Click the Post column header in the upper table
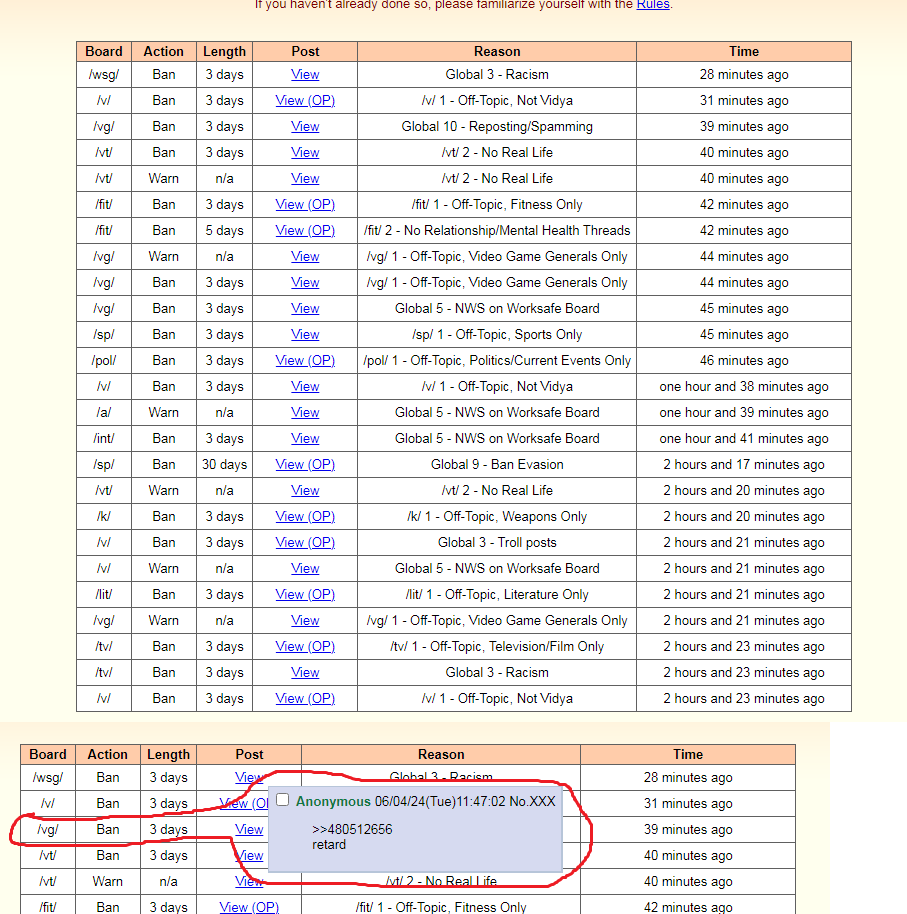This screenshot has height=914, width=907. tap(305, 51)
